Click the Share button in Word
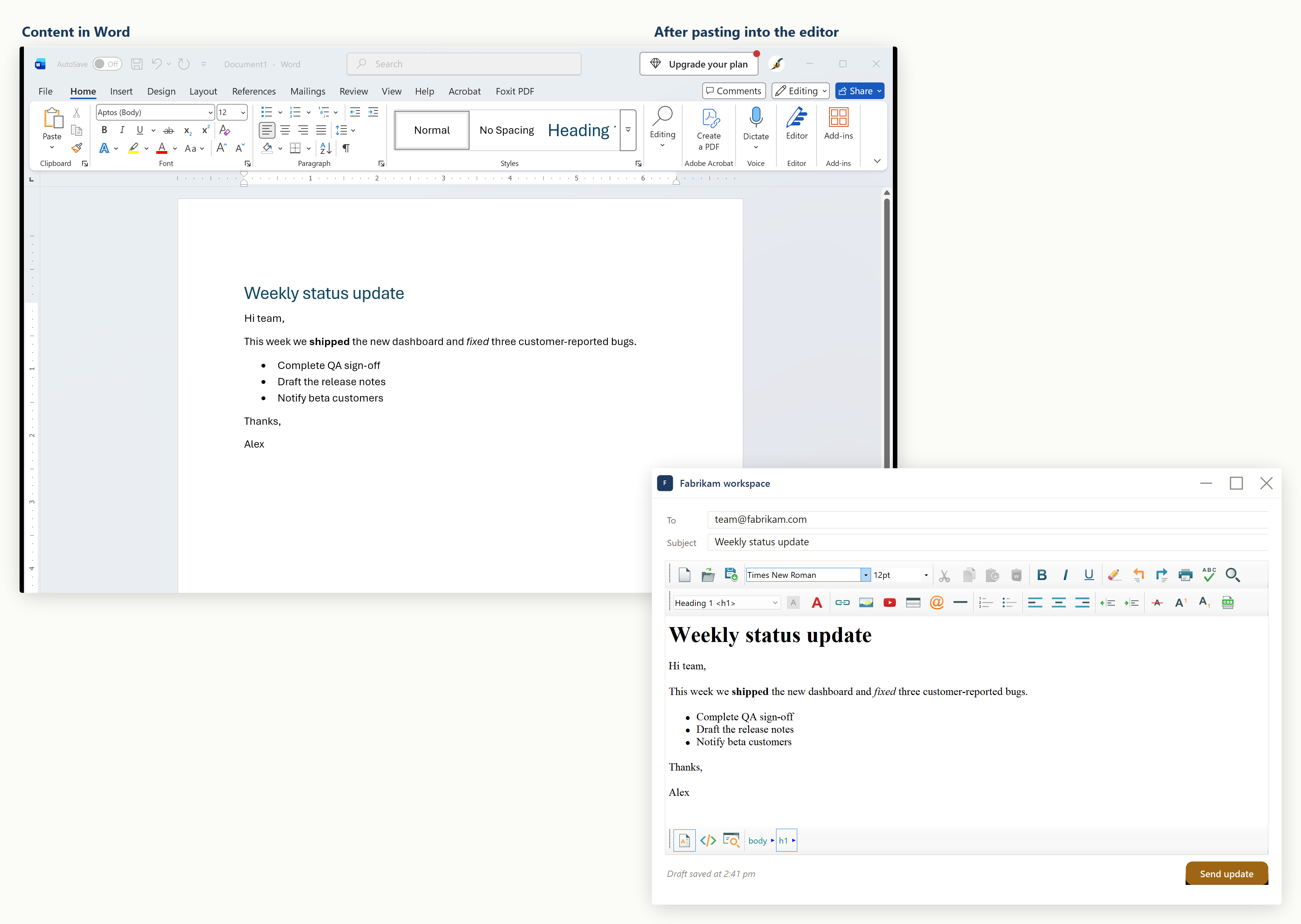 [860, 91]
